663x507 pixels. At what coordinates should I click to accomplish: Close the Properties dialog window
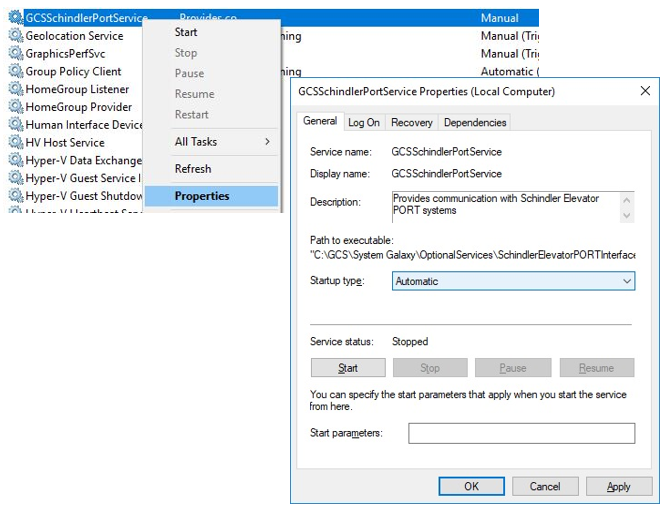click(645, 91)
